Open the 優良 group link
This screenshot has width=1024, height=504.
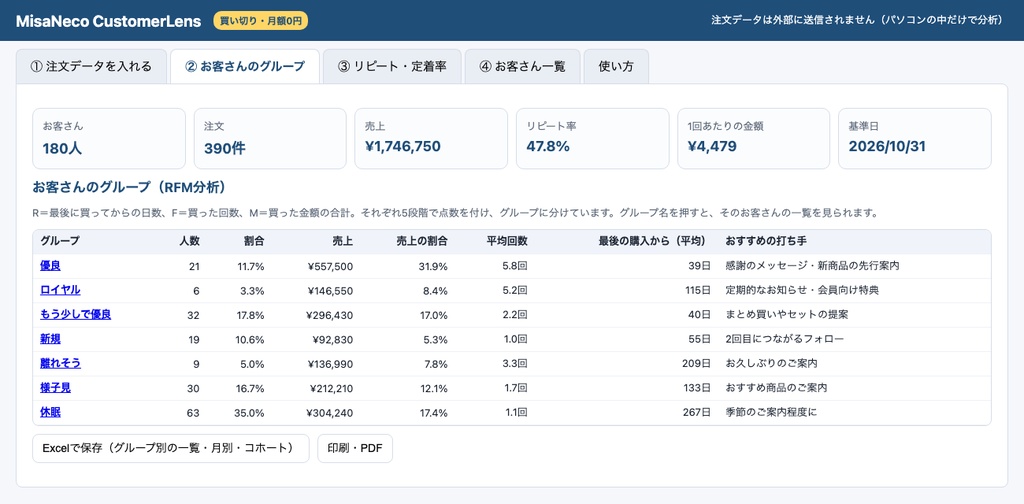[50, 266]
